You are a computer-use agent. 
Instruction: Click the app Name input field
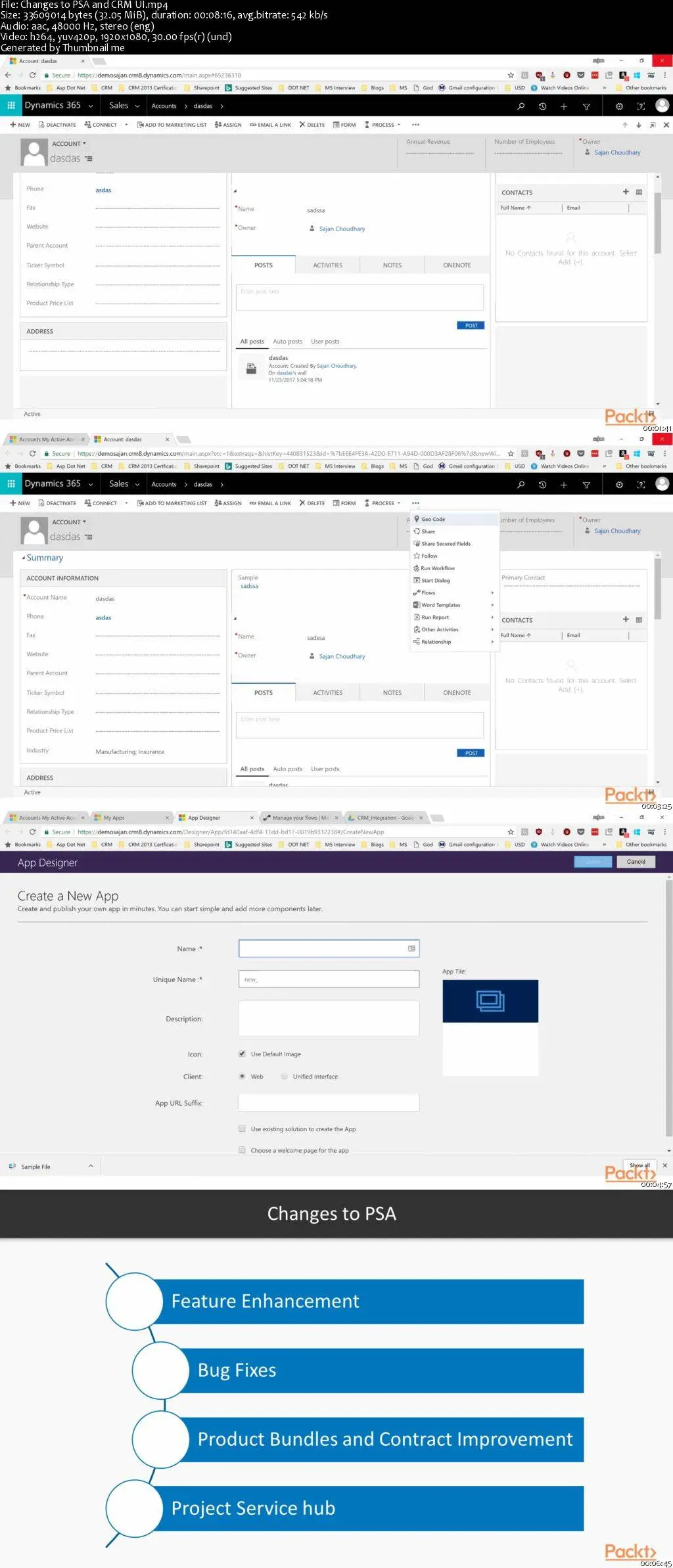[329, 949]
